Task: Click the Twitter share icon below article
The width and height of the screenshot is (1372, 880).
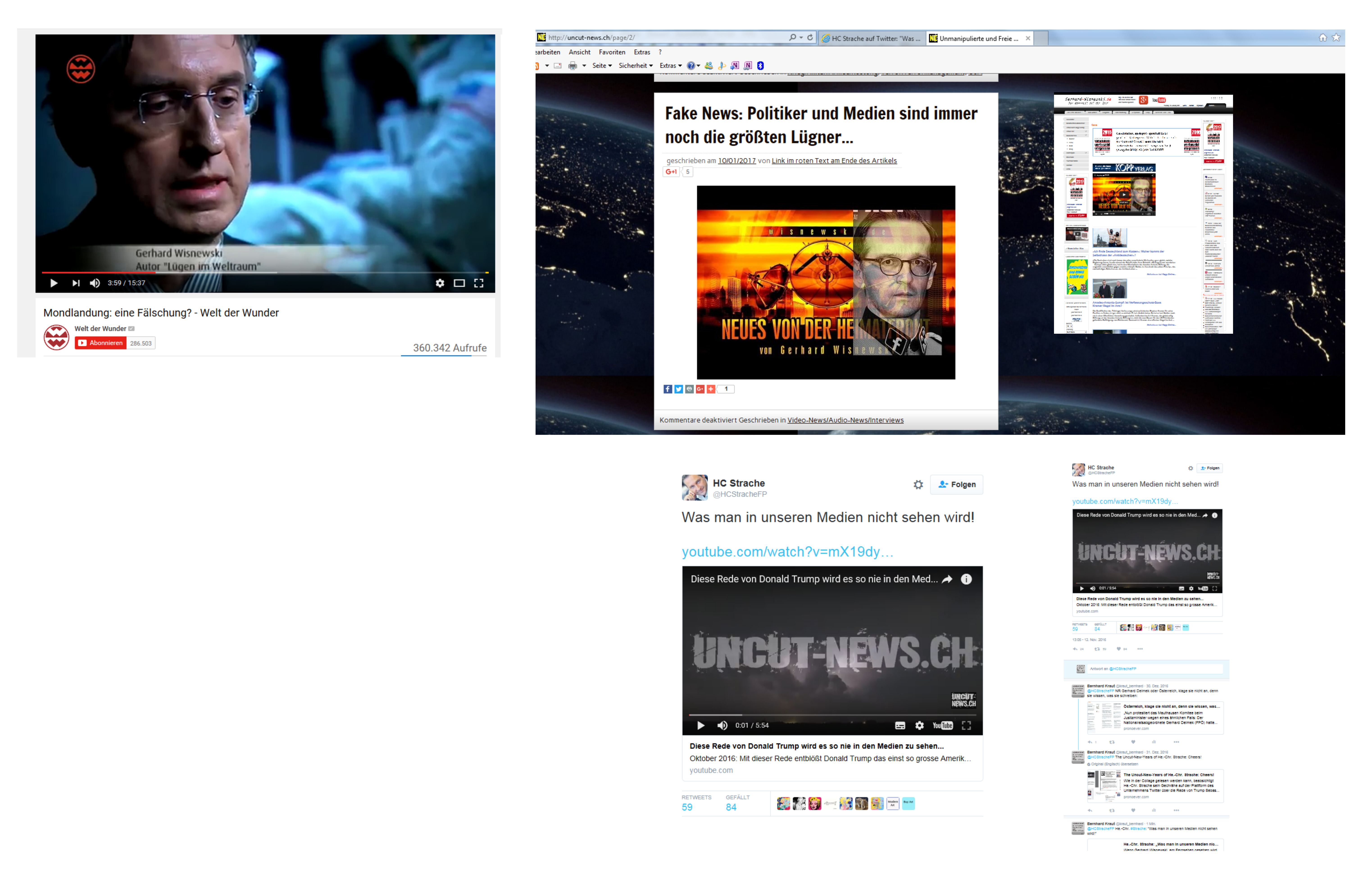Action: click(678, 389)
